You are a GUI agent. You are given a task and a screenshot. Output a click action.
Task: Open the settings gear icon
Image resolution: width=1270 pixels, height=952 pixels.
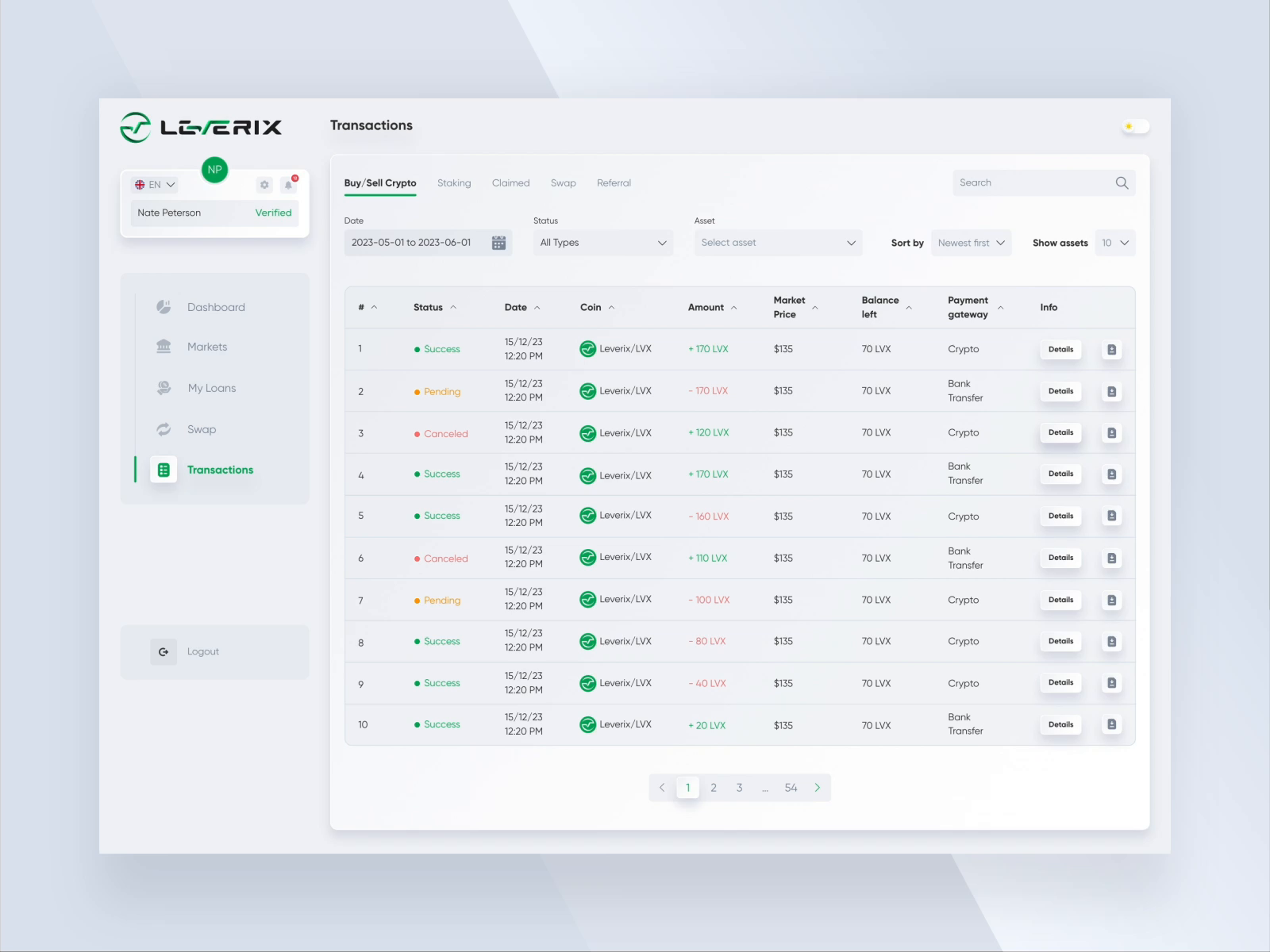264,185
